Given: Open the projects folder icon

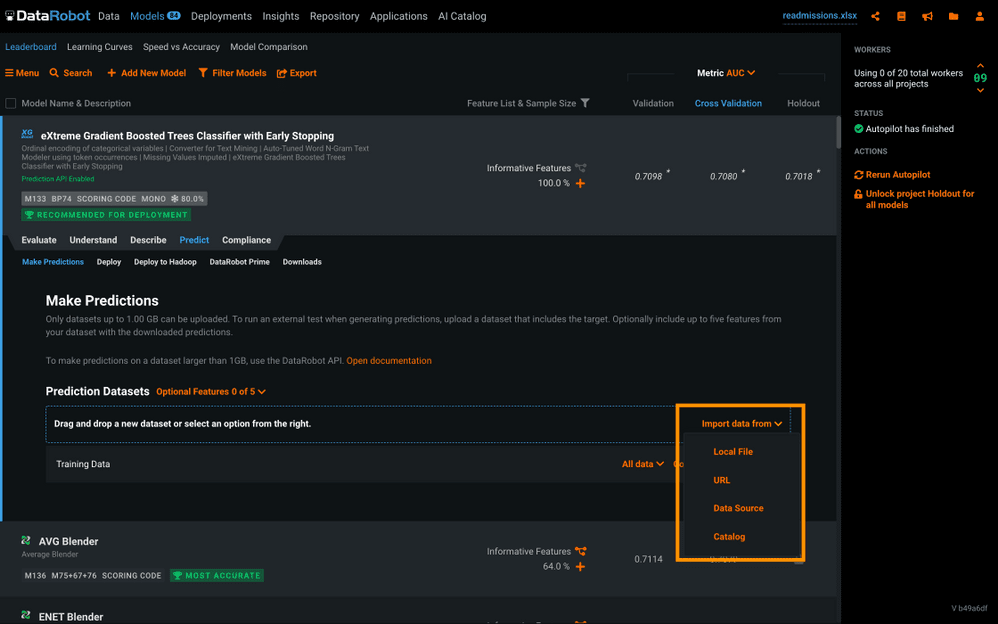Looking at the screenshot, I should [953, 17].
